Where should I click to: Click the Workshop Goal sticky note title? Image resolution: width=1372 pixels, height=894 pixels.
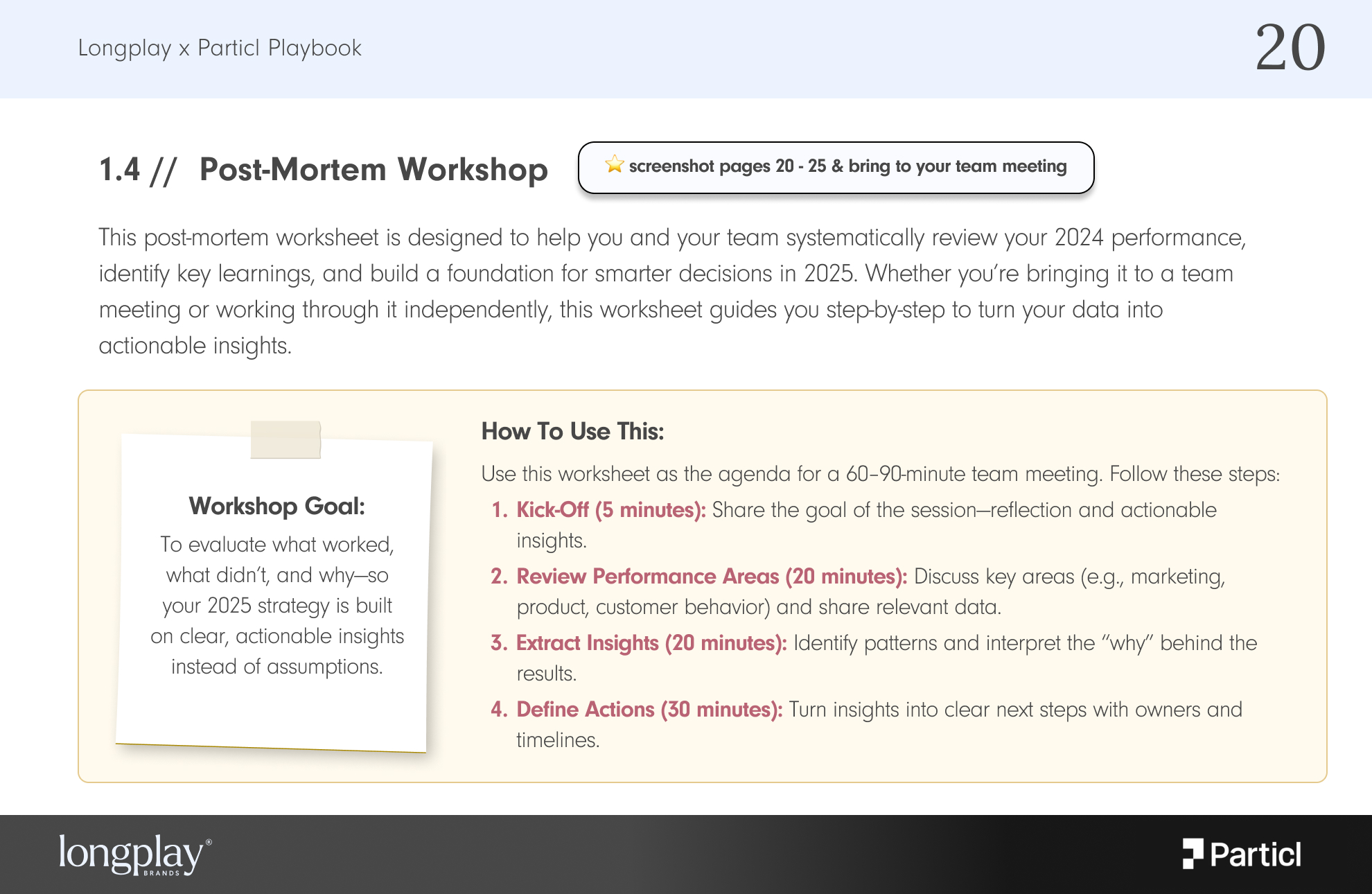click(x=277, y=506)
